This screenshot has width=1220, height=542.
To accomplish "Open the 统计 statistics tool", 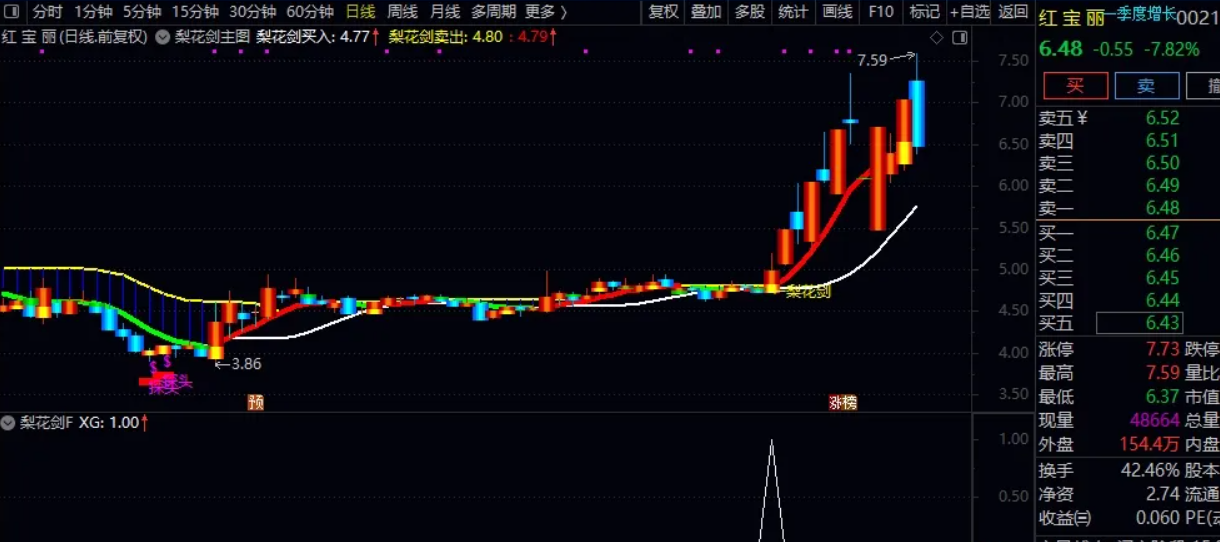I will (x=793, y=12).
